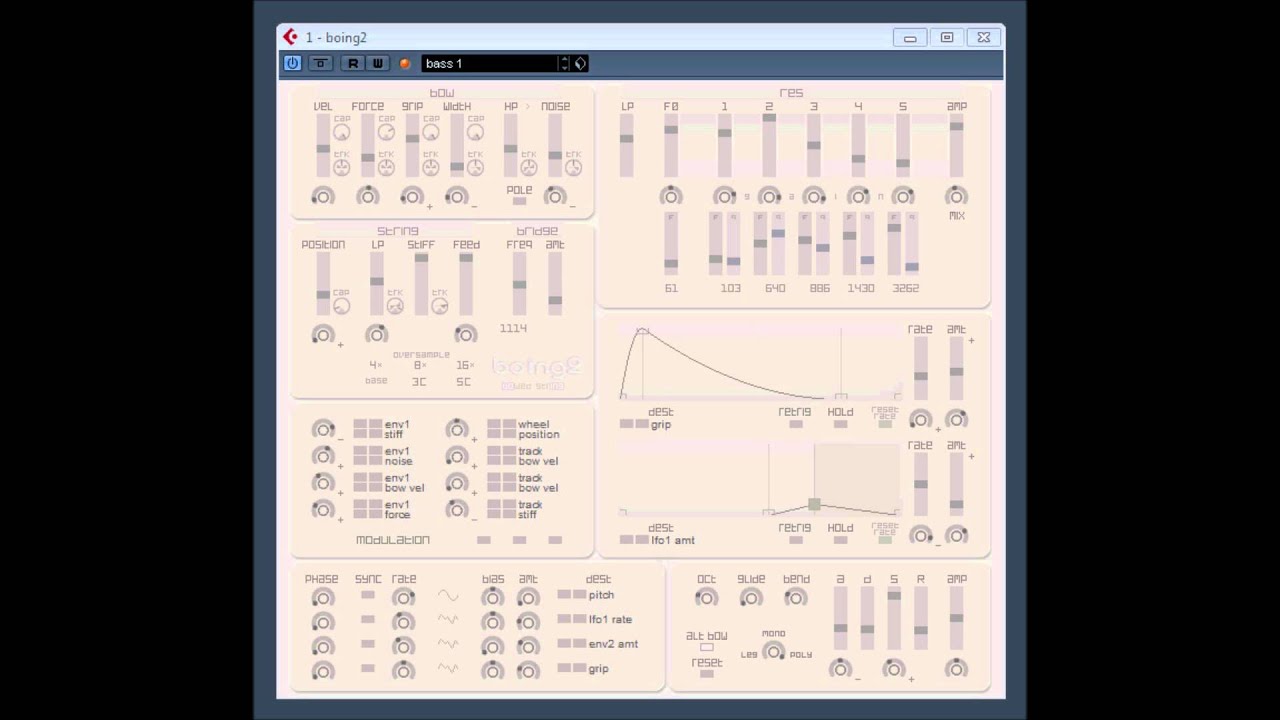This screenshot has height=720, width=1280.
Task: Open the diamond preset management icon
Action: coord(581,63)
